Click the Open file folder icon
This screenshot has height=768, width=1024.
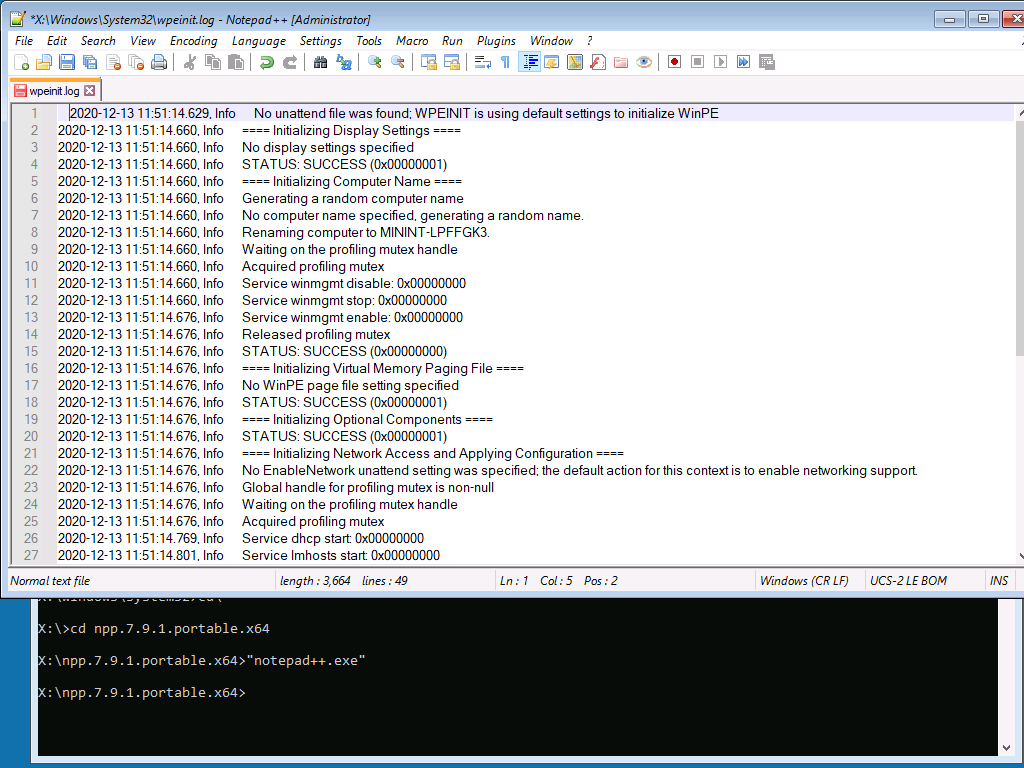44,62
